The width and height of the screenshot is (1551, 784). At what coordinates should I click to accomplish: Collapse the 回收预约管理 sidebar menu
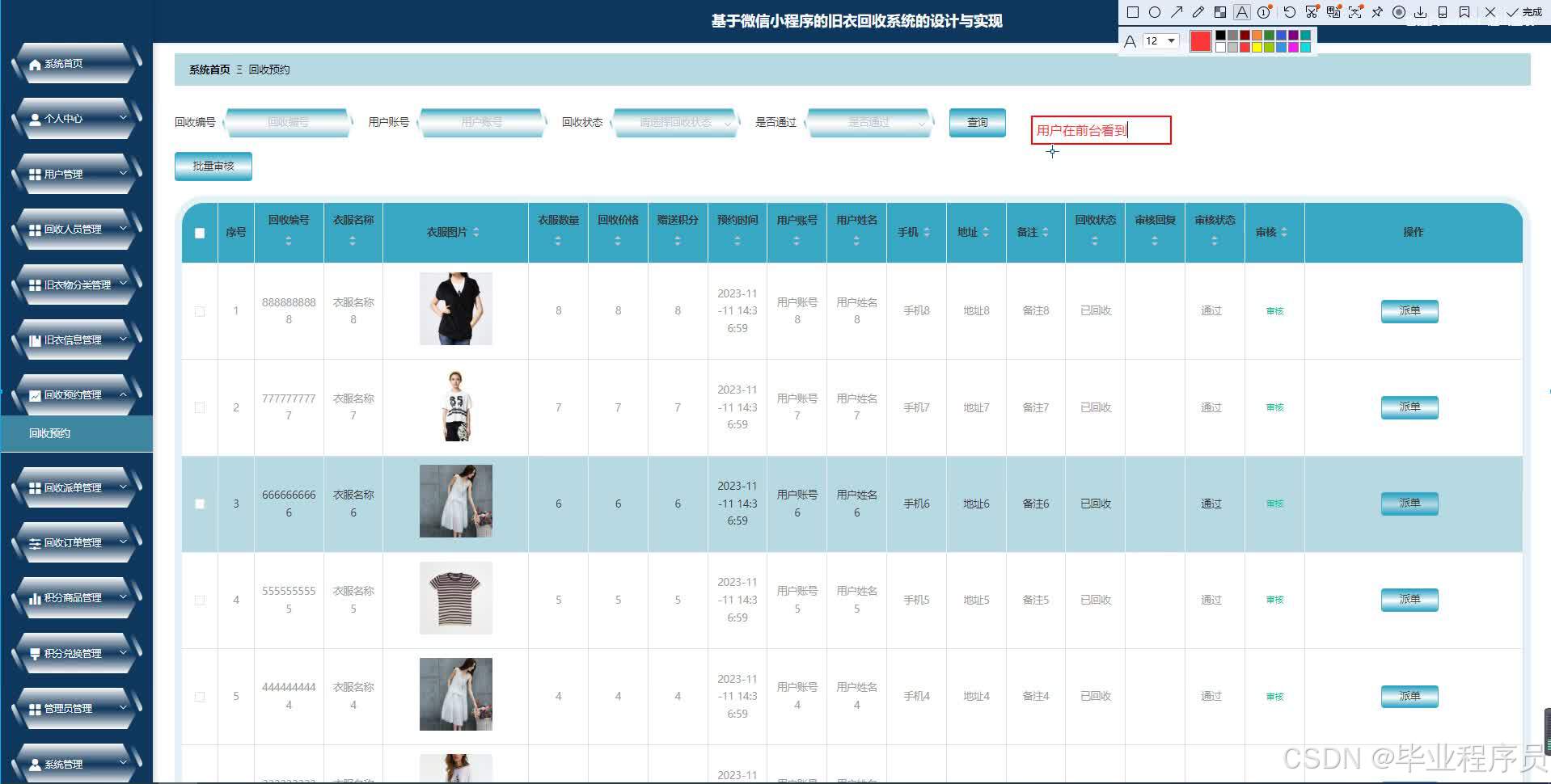78,394
